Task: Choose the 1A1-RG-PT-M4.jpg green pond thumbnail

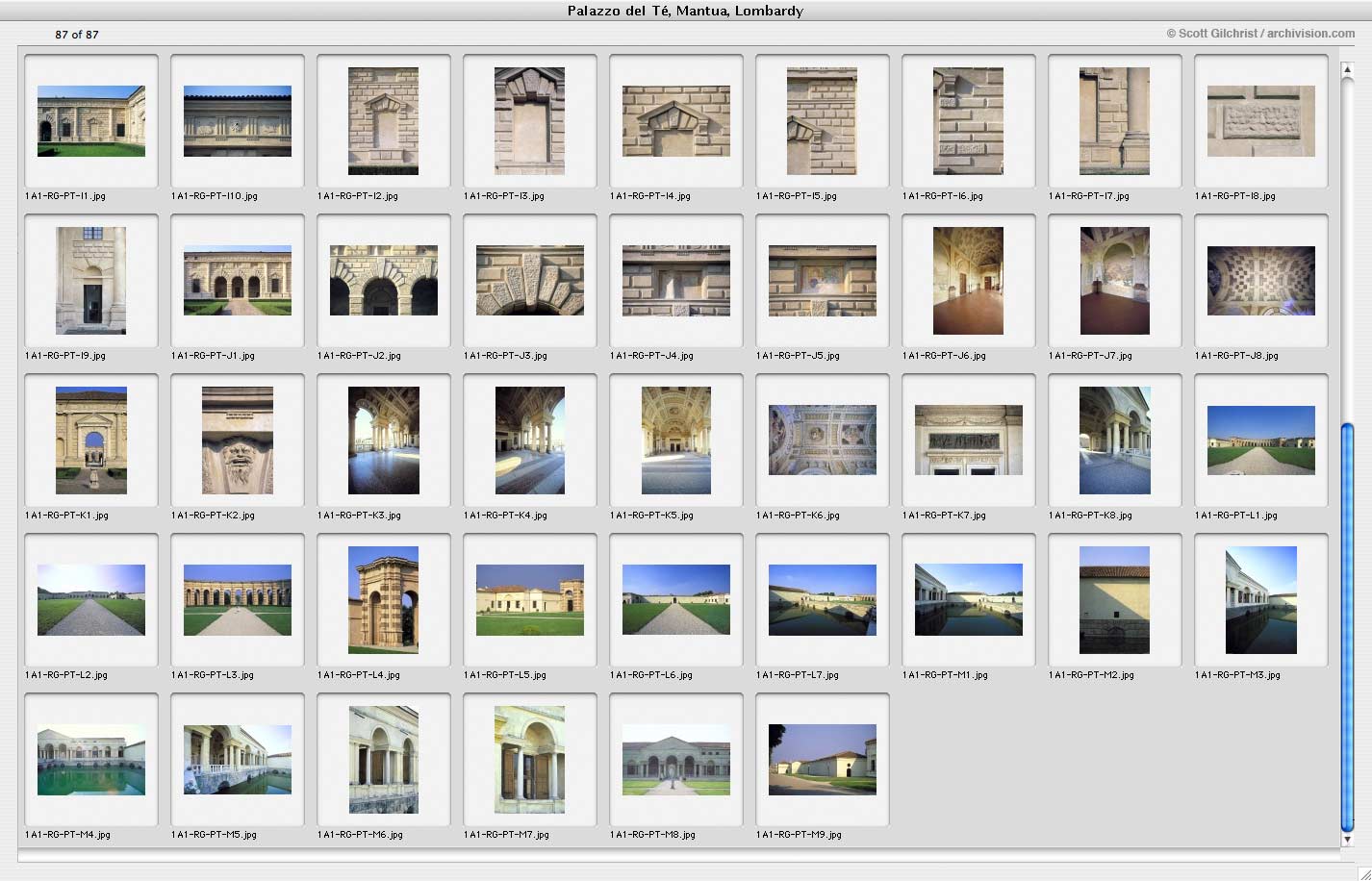Action: (x=91, y=760)
